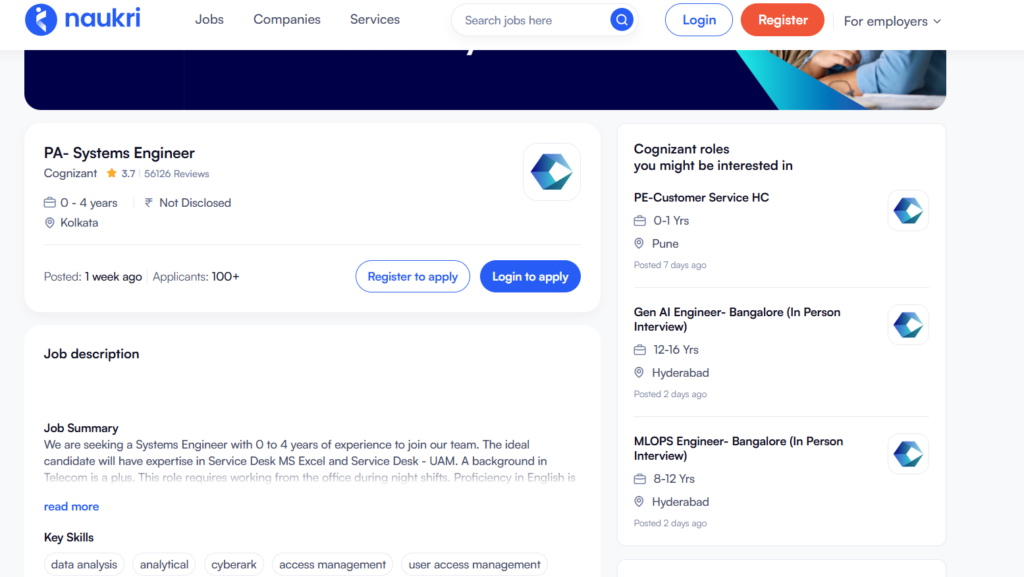Click the 'Posted: 1 week ago' text

pyautogui.click(x=93, y=277)
